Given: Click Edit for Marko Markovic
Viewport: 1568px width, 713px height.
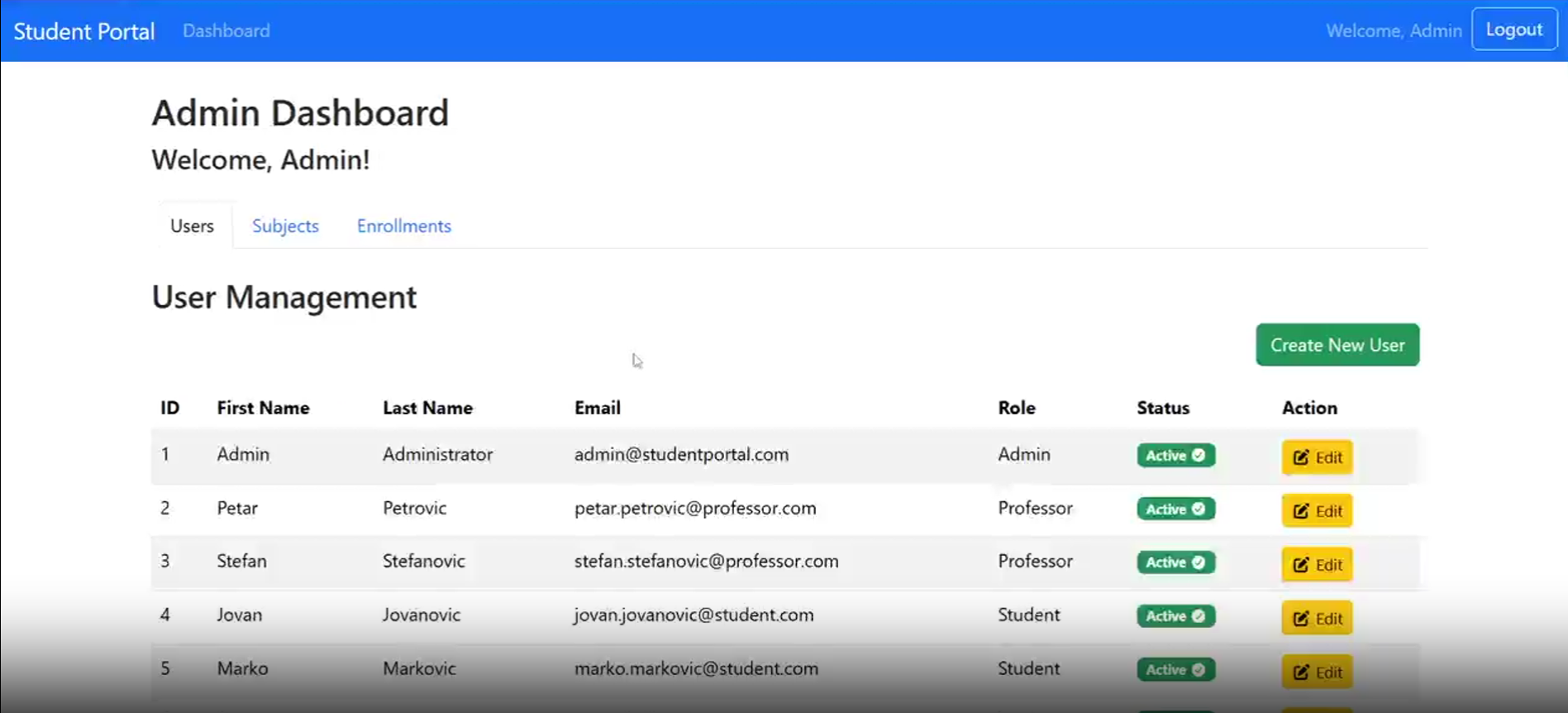Looking at the screenshot, I should pyautogui.click(x=1317, y=672).
